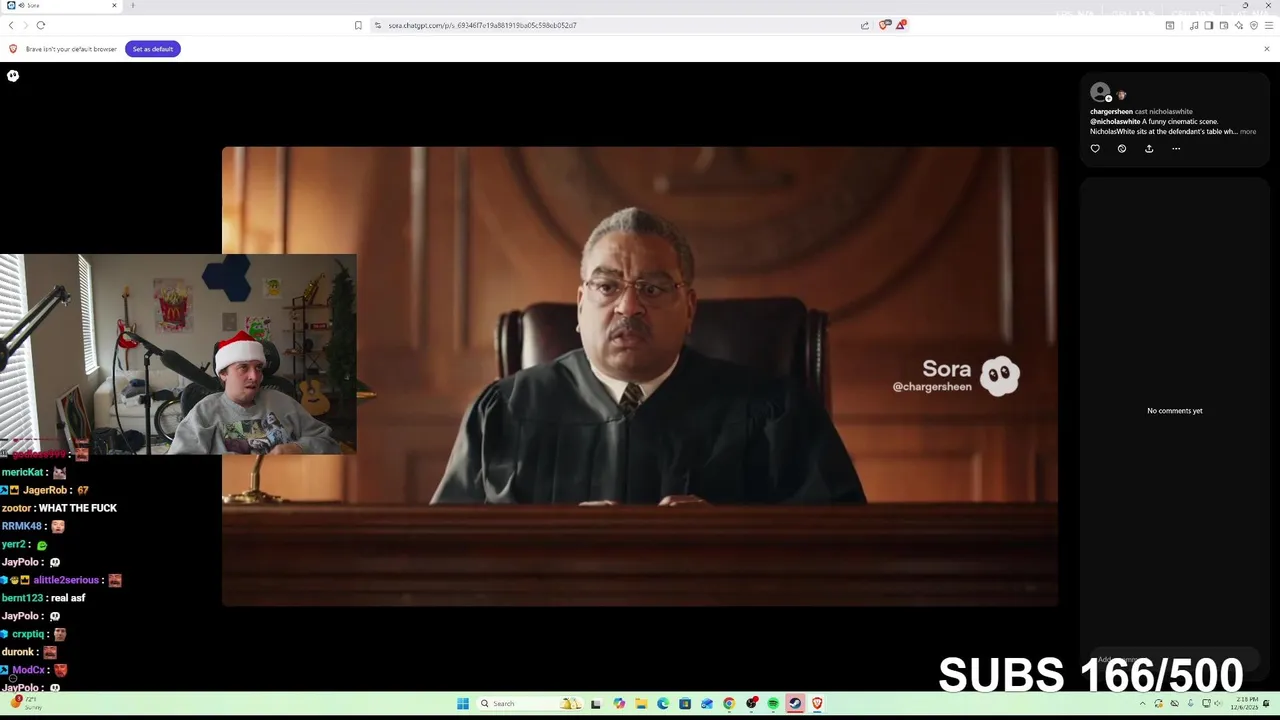Screen dimensions: 1280x720
Task: Open the cast member's small profile picture
Action: click(x=1121, y=95)
